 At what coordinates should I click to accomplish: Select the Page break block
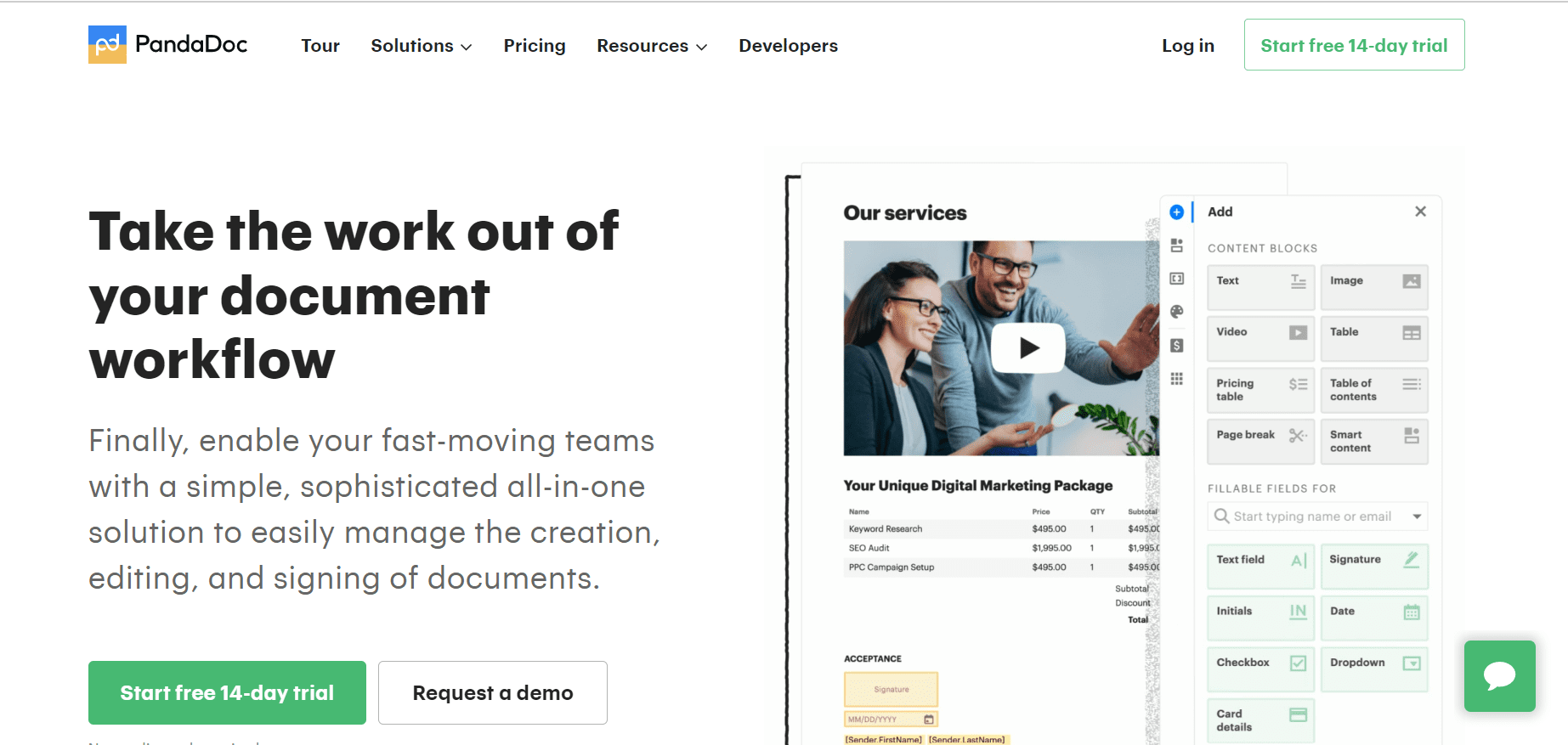point(1261,442)
